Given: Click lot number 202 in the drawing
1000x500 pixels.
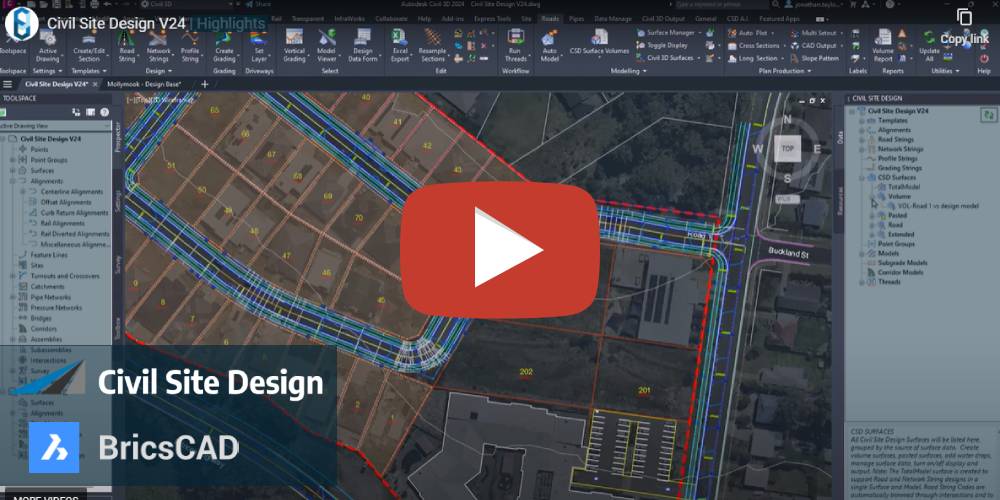Looking at the screenshot, I should click(526, 372).
